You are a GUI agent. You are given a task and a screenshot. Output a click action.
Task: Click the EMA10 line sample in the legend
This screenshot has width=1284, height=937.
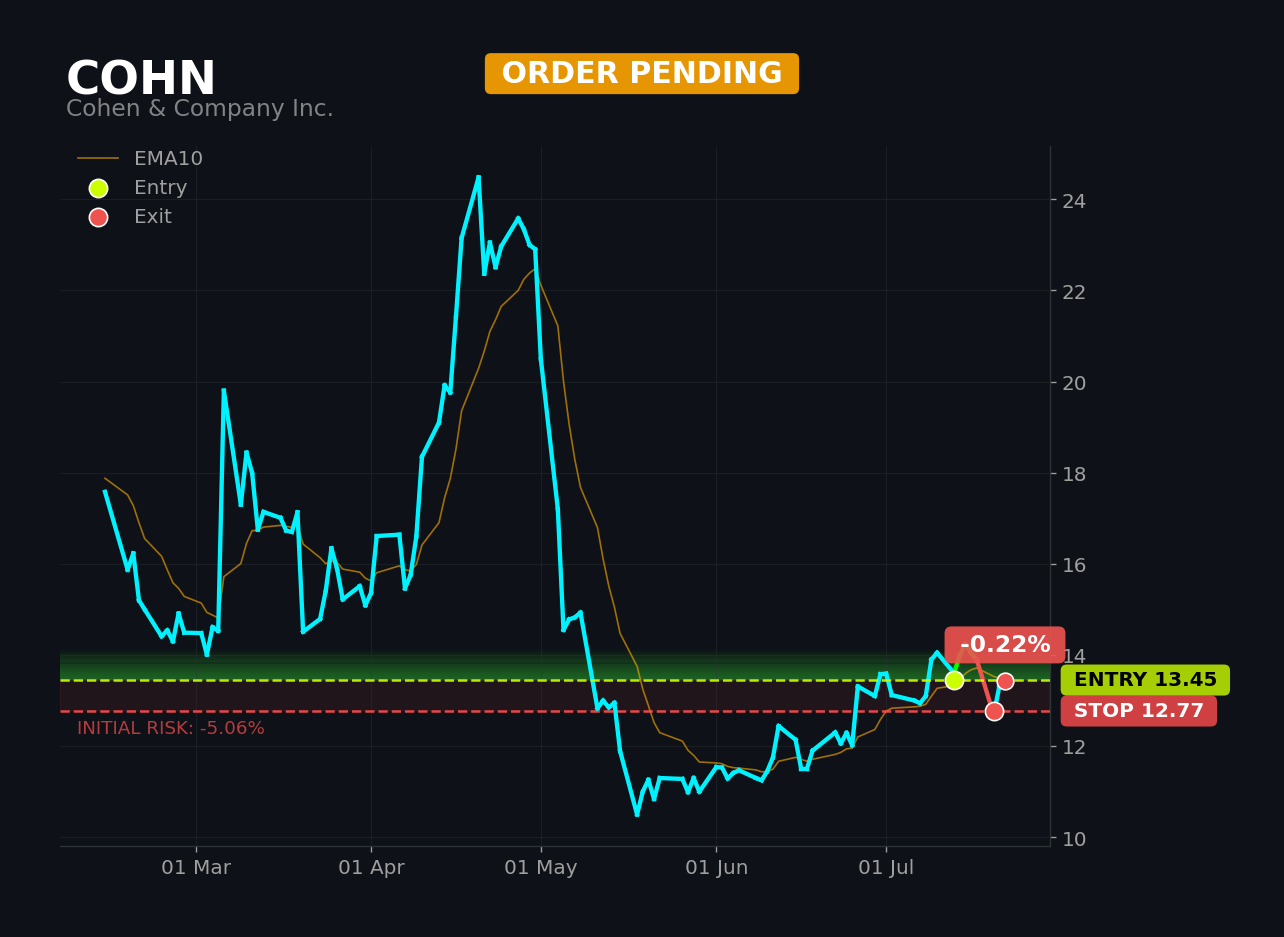pyautogui.click(x=98, y=159)
